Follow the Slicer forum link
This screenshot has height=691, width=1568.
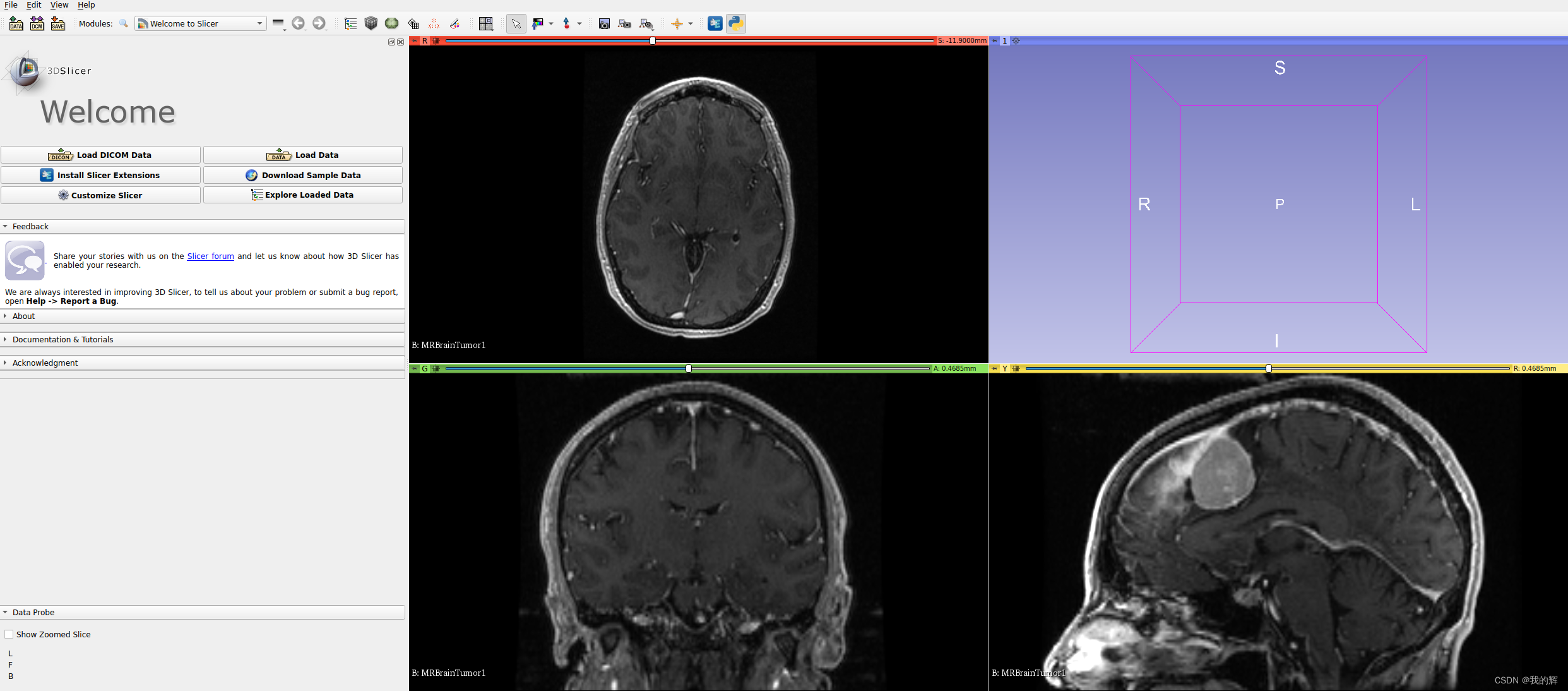click(x=210, y=256)
